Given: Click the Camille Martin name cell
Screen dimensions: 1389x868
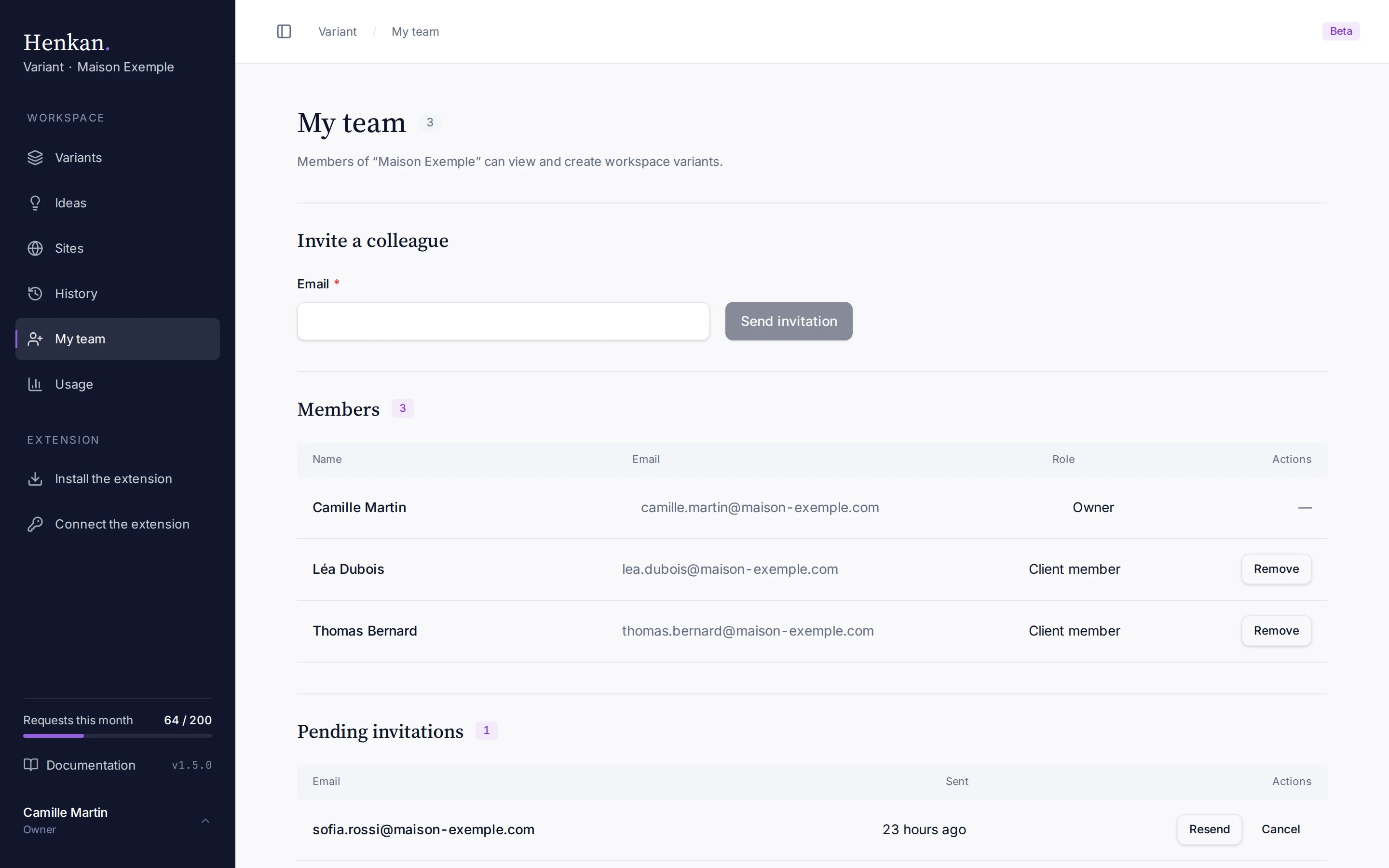Looking at the screenshot, I should (359, 507).
